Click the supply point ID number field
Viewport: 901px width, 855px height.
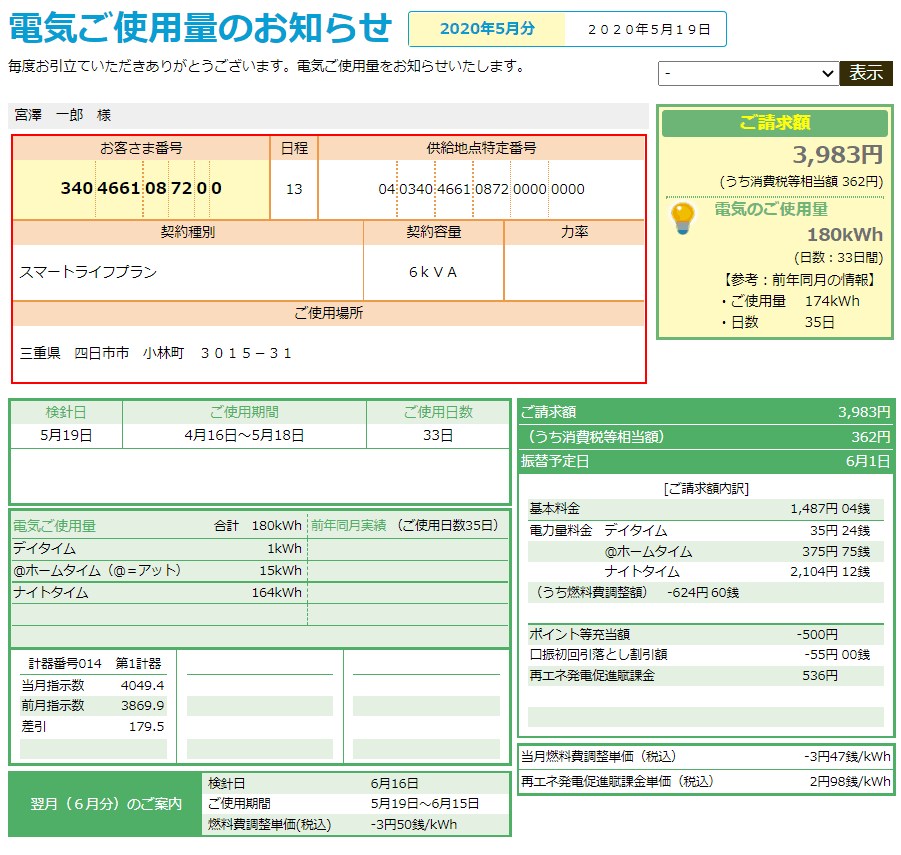point(481,189)
